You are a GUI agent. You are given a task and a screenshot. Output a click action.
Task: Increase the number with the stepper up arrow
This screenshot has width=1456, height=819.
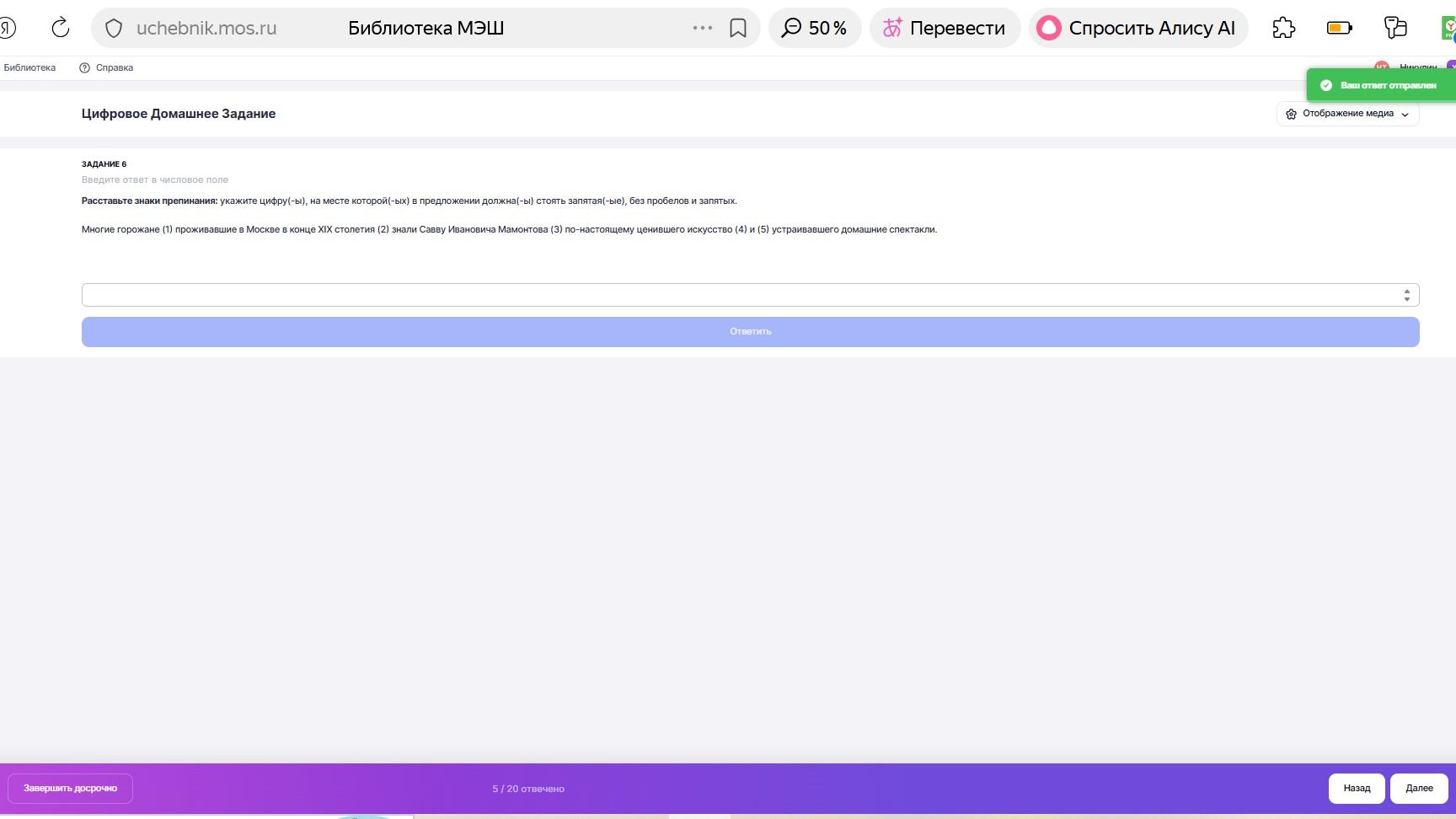pyautogui.click(x=1406, y=291)
